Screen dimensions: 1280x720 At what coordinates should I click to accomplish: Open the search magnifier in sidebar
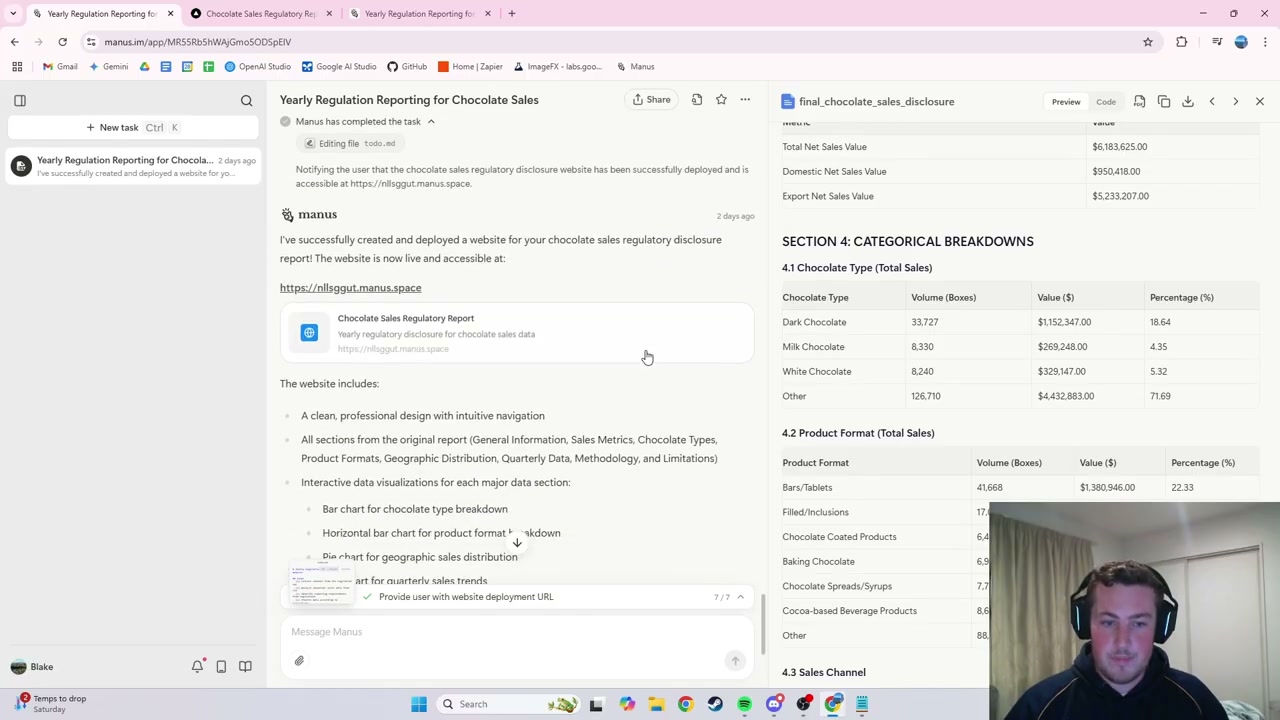(246, 100)
